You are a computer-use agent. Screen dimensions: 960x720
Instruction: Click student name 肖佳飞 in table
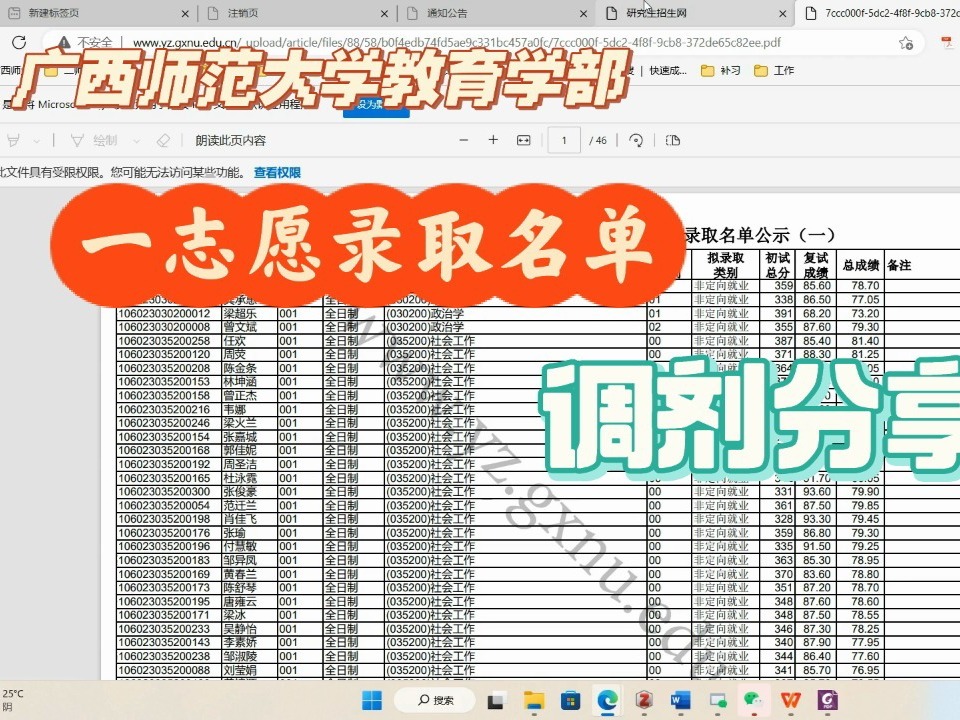click(240, 519)
